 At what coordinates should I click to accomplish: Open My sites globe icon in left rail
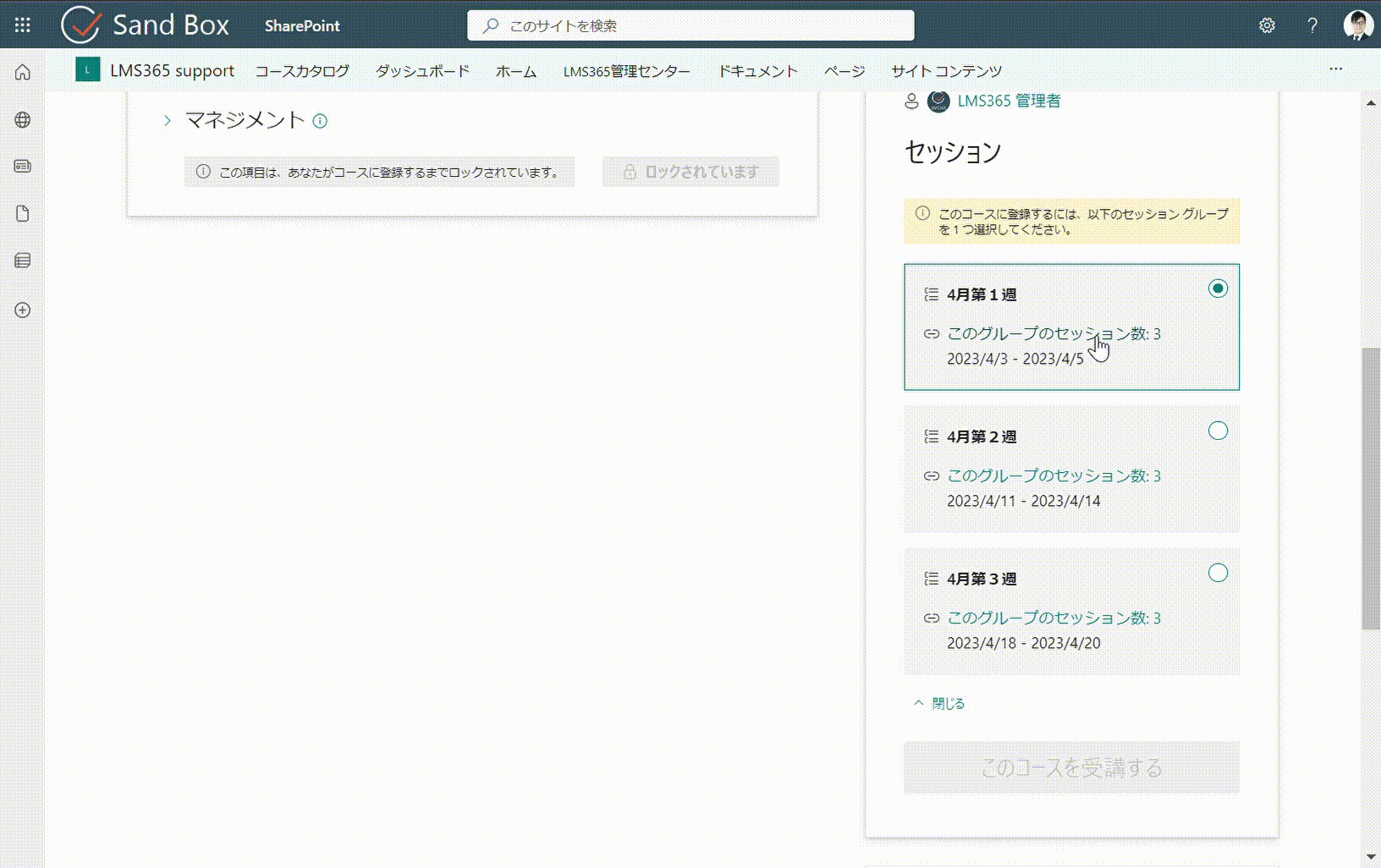tap(23, 120)
